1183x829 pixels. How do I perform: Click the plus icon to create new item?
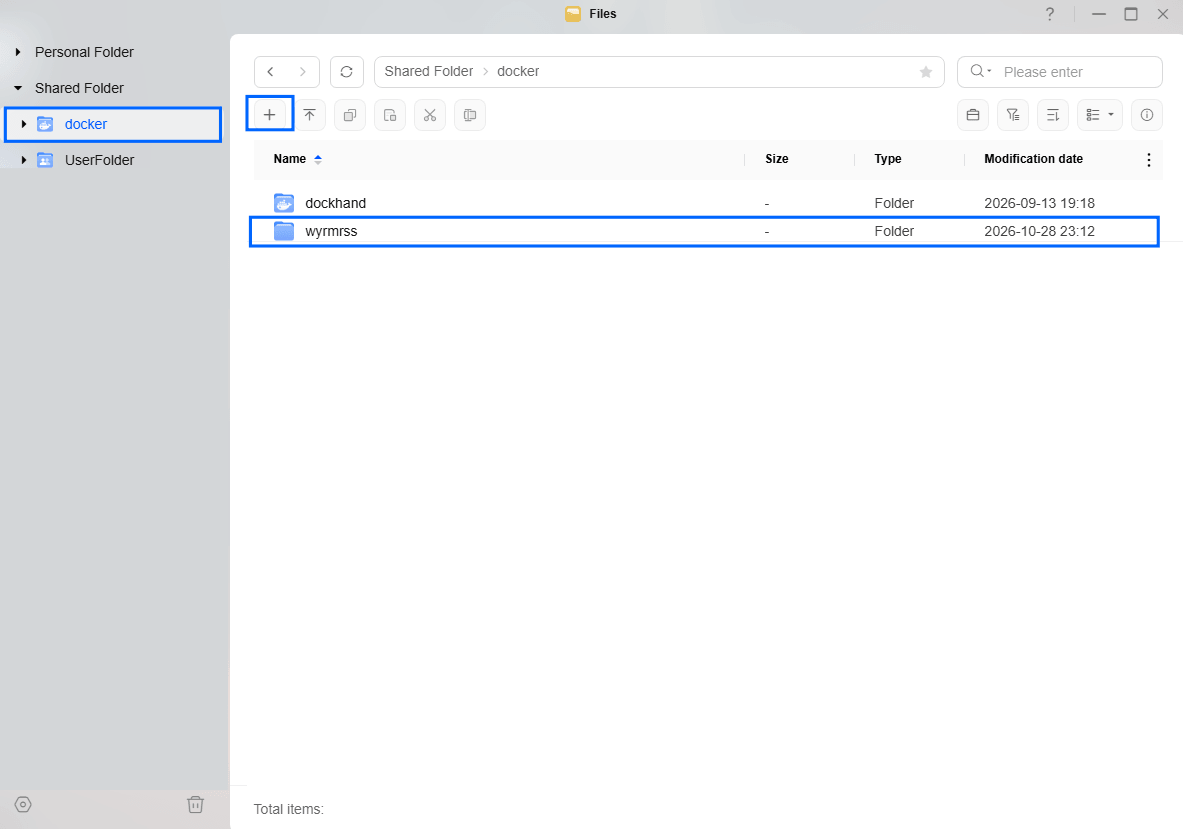click(269, 115)
